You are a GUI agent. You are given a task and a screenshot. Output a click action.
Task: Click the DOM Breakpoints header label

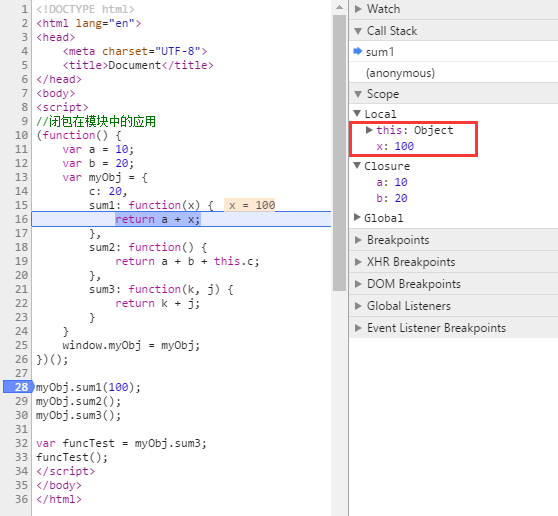point(414,284)
